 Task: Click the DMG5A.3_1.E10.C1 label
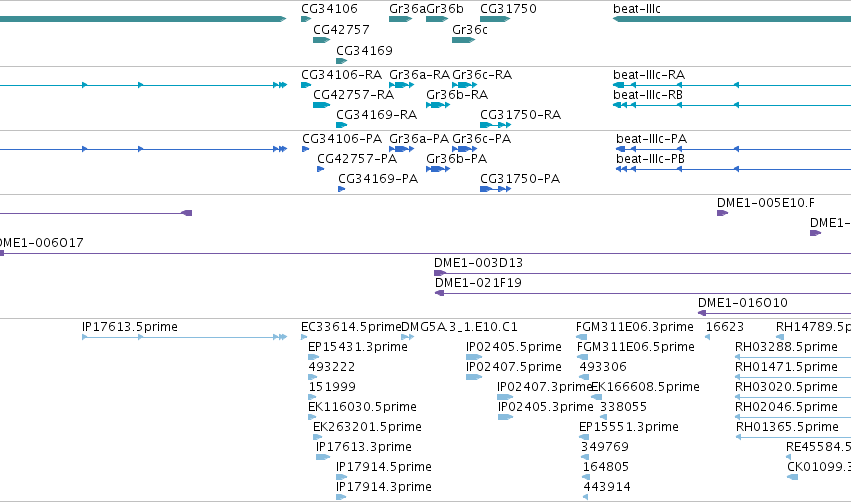pyautogui.click(x=459, y=327)
